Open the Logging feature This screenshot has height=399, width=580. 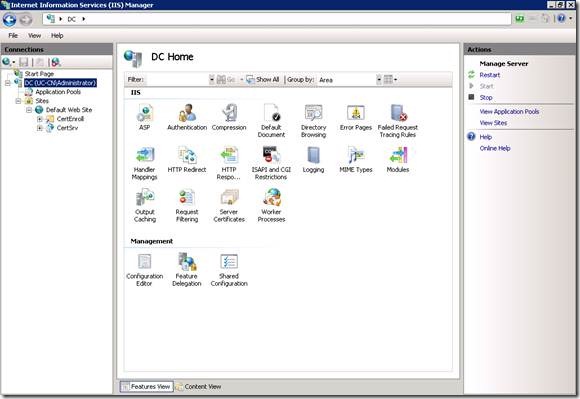click(x=313, y=159)
